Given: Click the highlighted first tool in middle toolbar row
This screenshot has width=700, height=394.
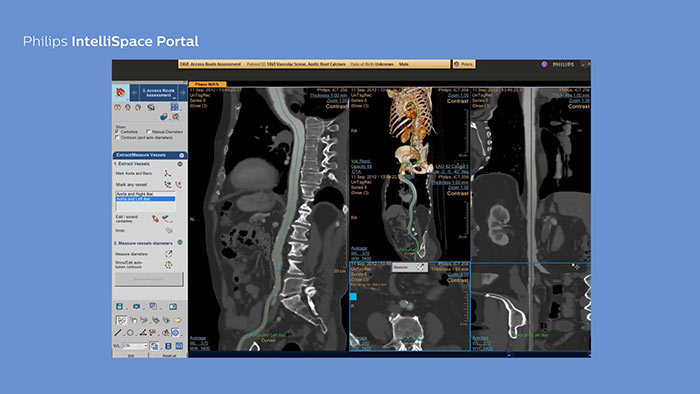Looking at the screenshot, I should (x=121, y=320).
